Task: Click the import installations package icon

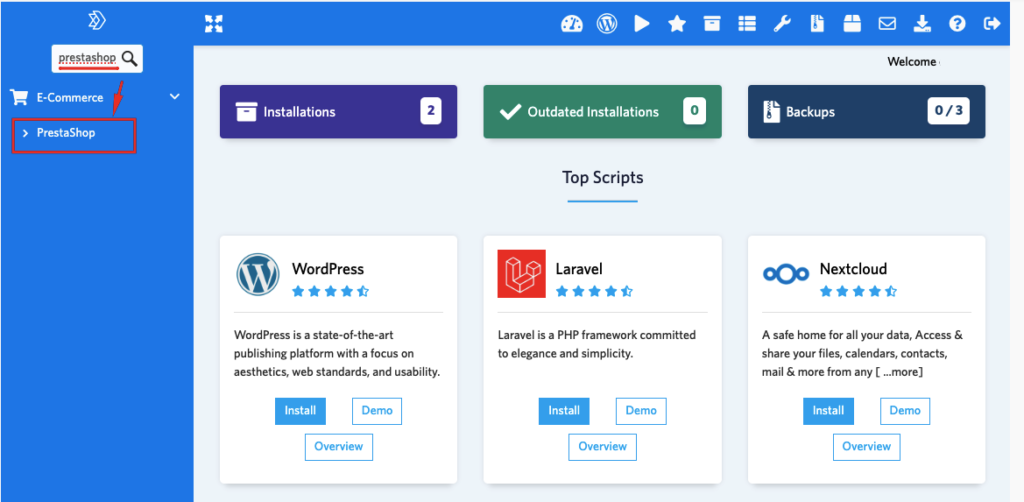Action: pos(852,24)
